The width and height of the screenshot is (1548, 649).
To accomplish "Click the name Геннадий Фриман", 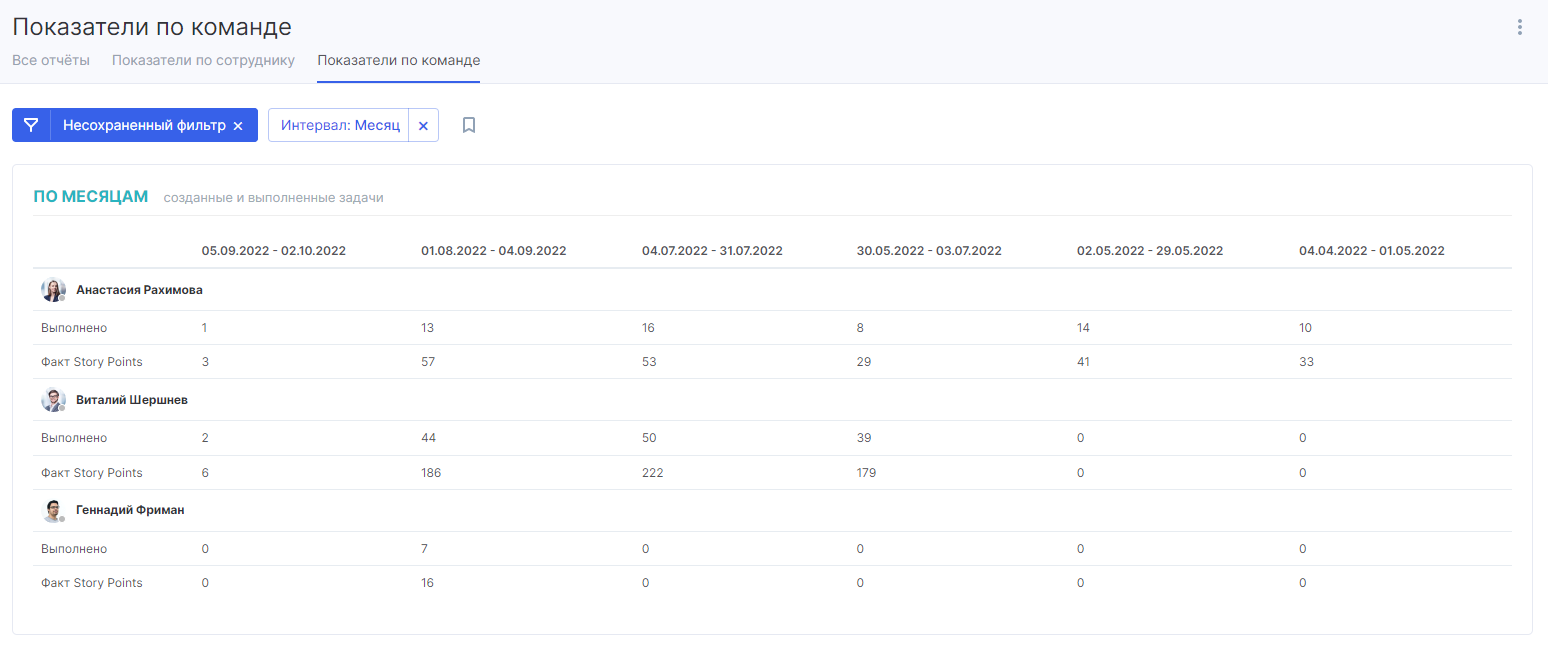I will (130, 510).
